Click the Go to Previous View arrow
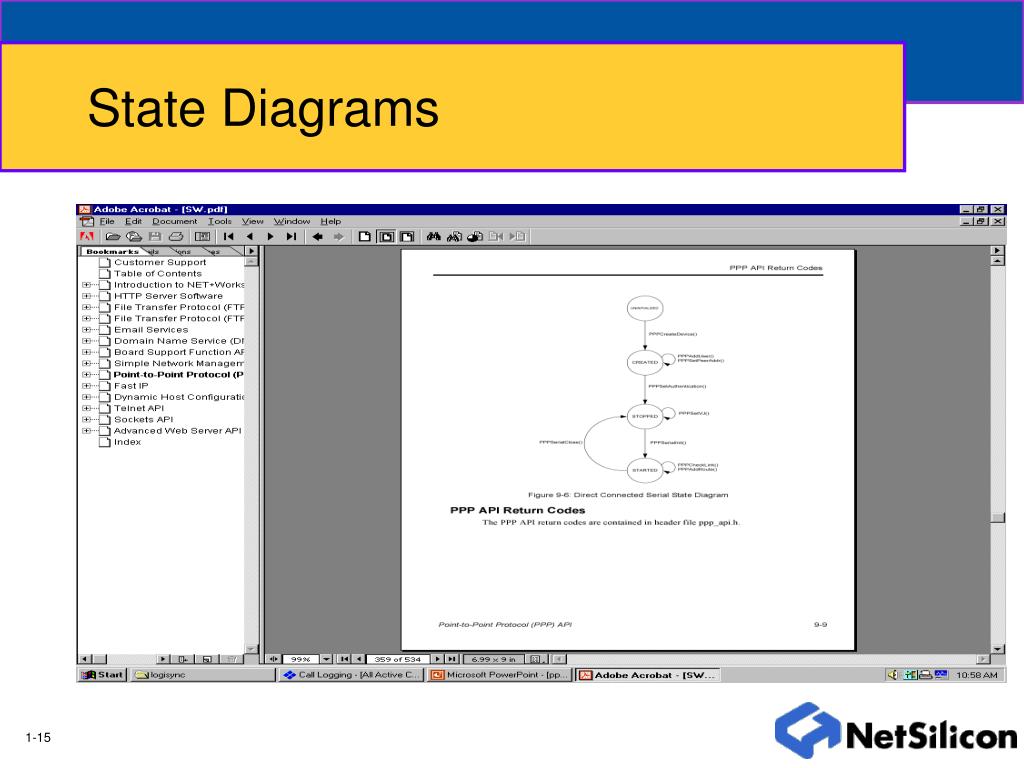The width and height of the screenshot is (1024, 768). coord(317,236)
